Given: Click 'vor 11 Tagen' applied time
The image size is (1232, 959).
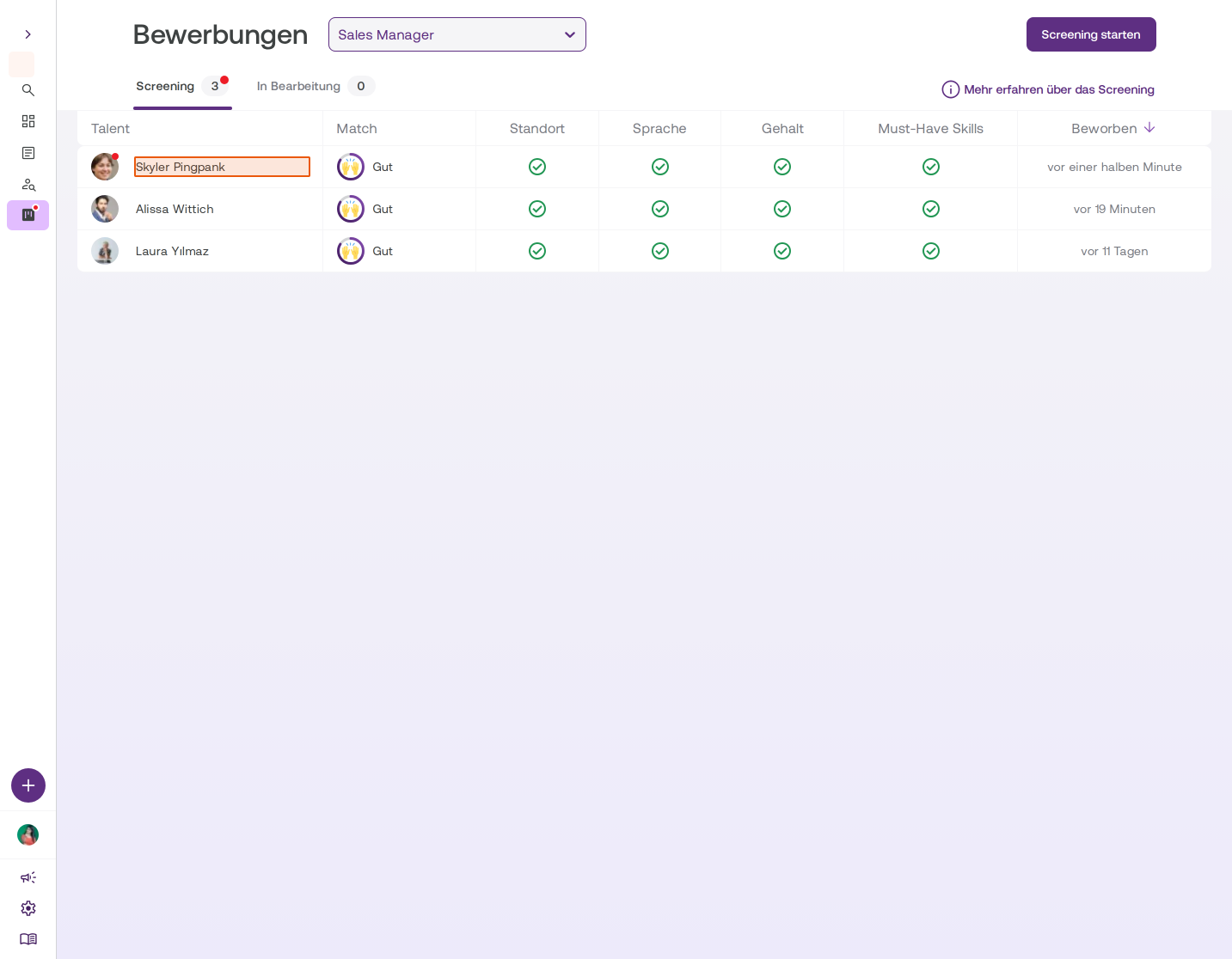Looking at the screenshot, I should (x=1114, y=251).
